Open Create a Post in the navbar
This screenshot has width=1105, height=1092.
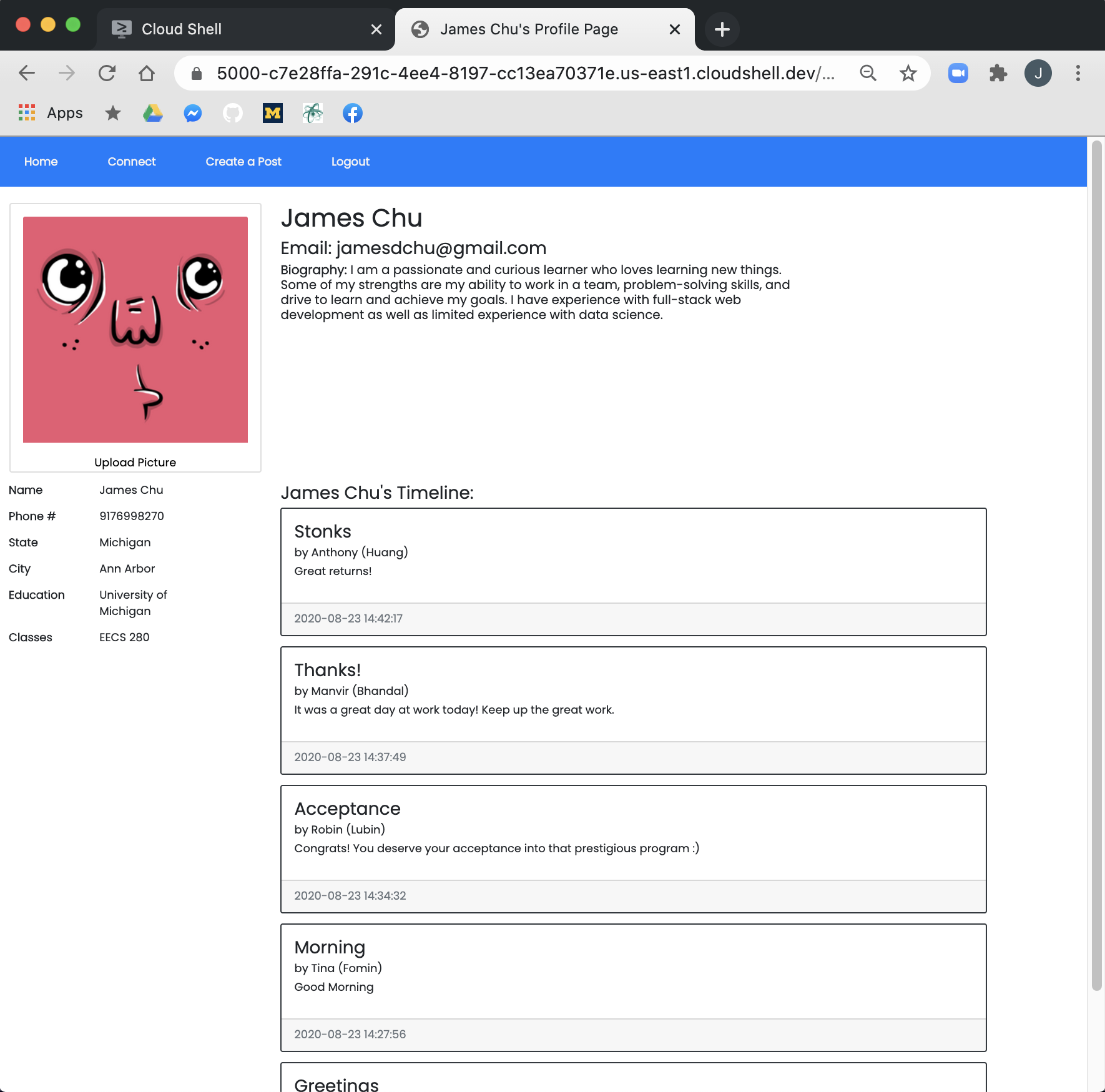[243, 162]
